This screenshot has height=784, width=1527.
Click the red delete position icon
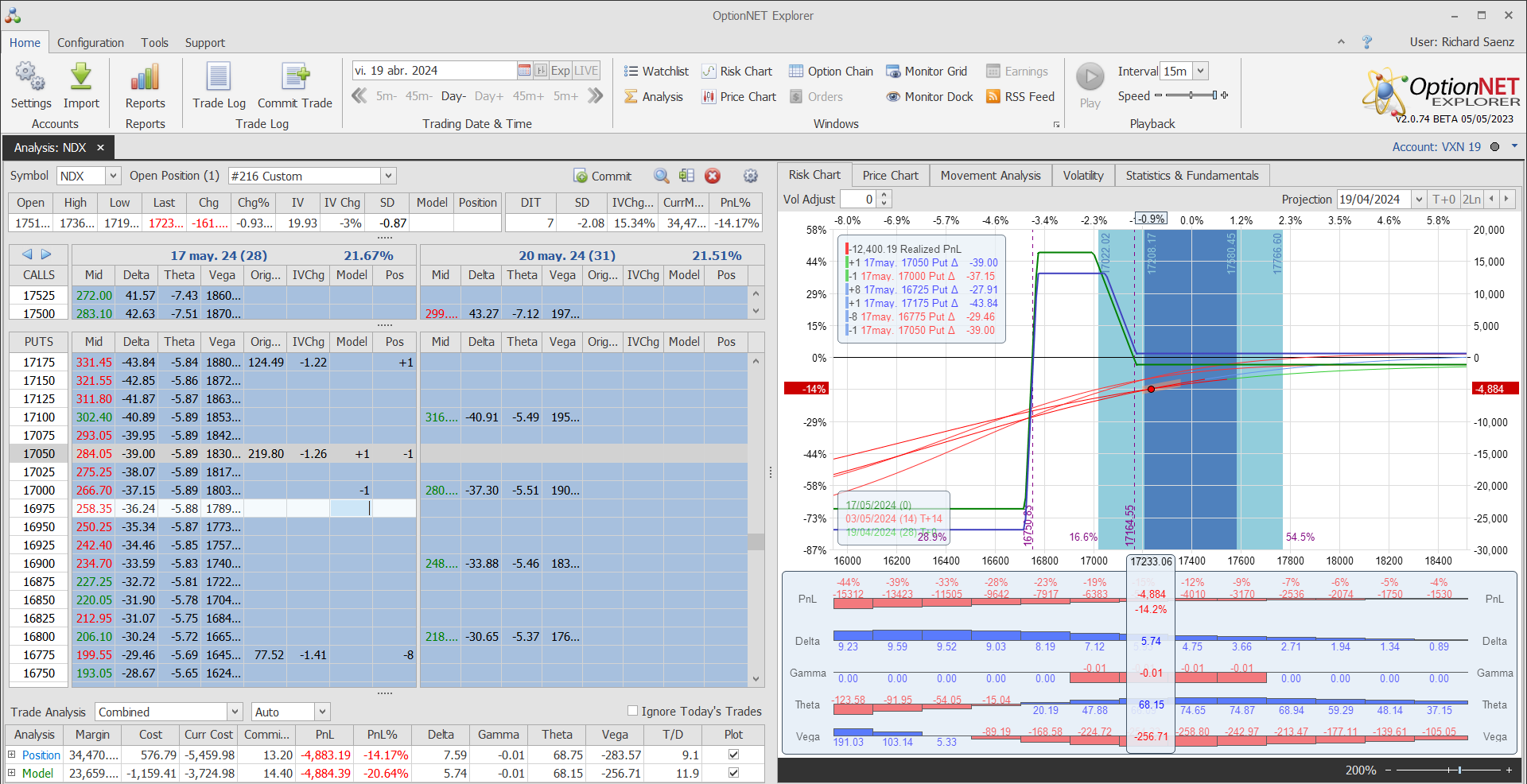click(713, 177)
